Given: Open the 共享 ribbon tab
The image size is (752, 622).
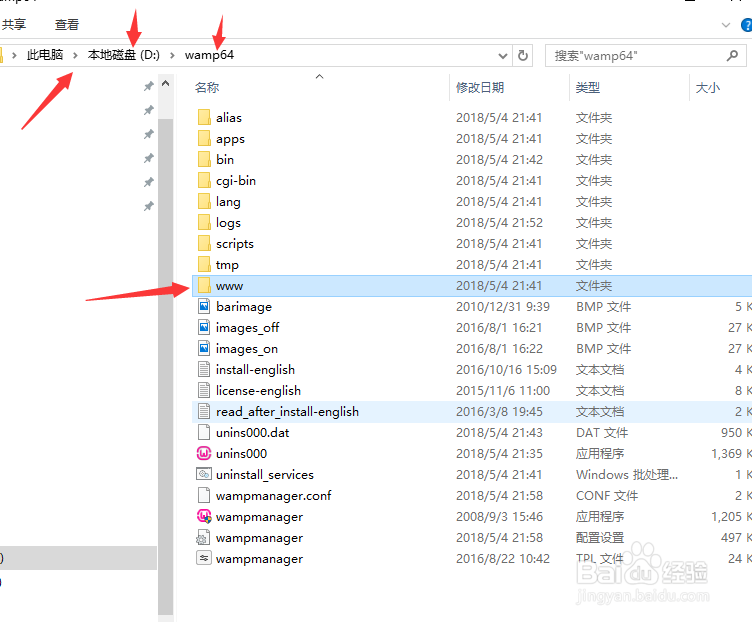Looking at the screenshot, I should pyautogui.click(x=14, y=24).
